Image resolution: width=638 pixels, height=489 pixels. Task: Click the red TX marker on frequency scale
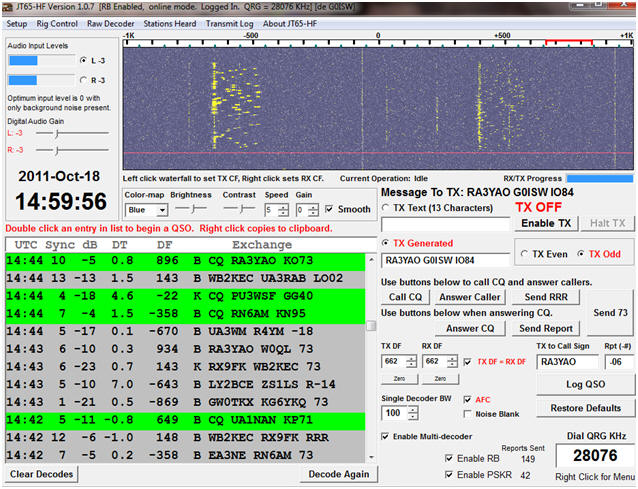point(568,42)
